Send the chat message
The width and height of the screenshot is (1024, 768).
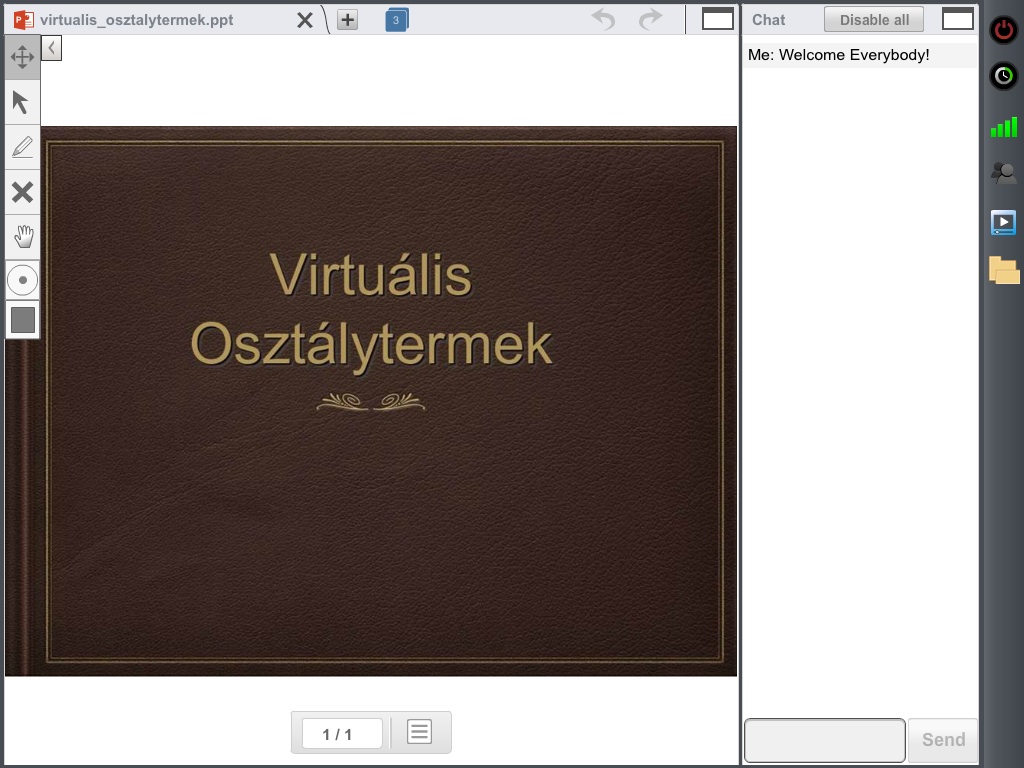942,740
